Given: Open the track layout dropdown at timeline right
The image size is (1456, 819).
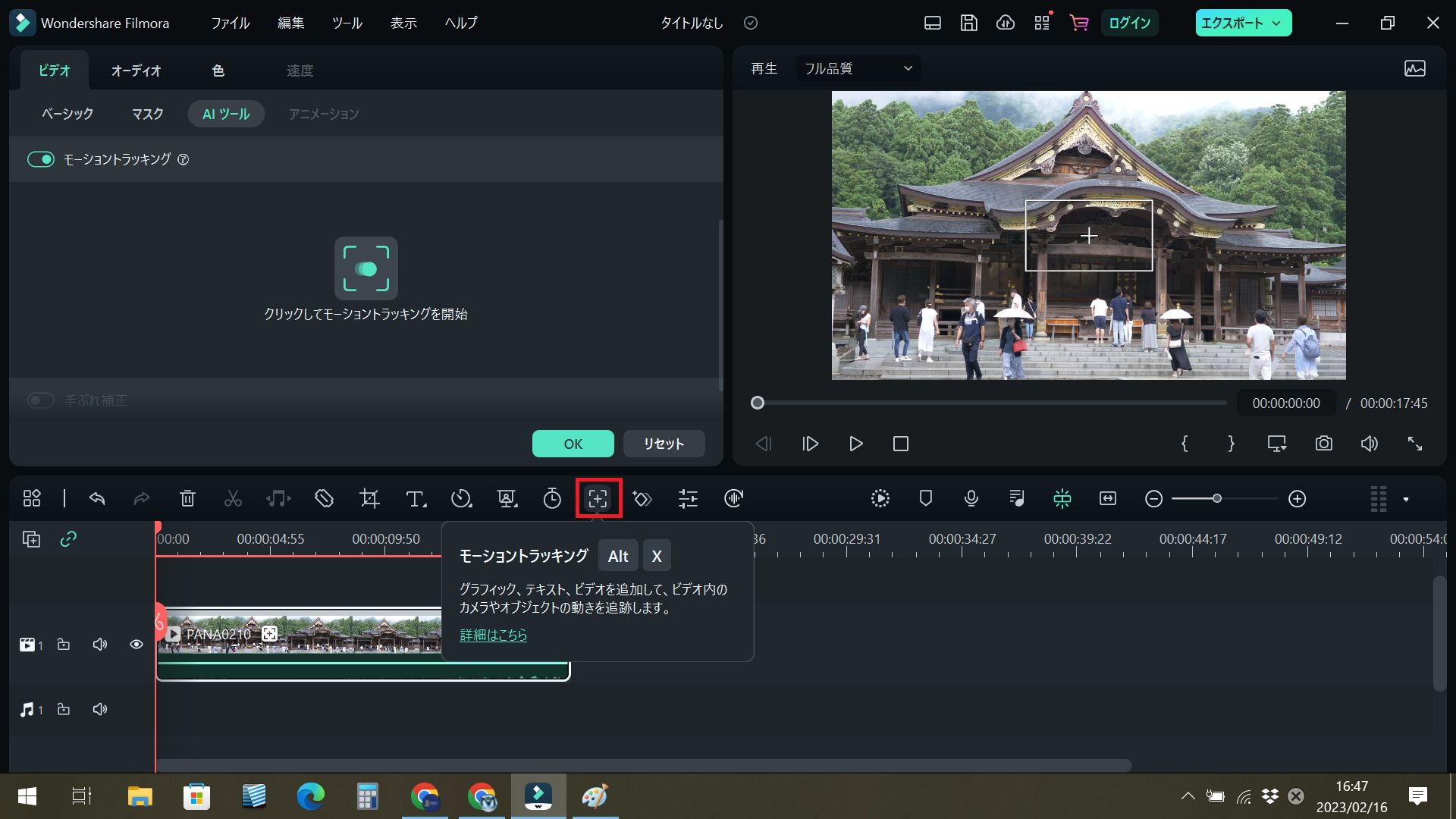Looking at the screenshot, I should [x=1407, y=498].
